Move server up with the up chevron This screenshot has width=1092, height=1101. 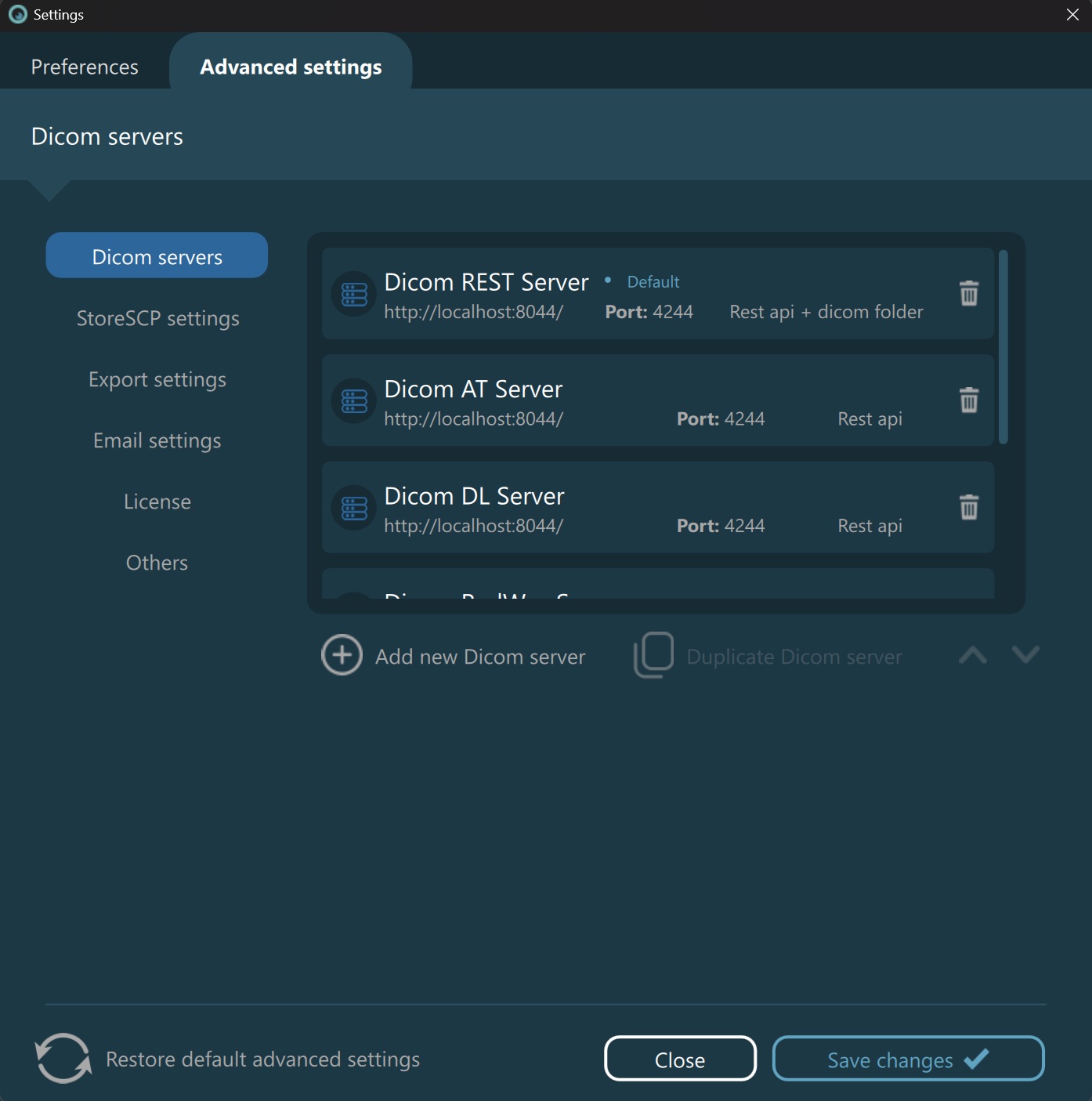point(973,655)
